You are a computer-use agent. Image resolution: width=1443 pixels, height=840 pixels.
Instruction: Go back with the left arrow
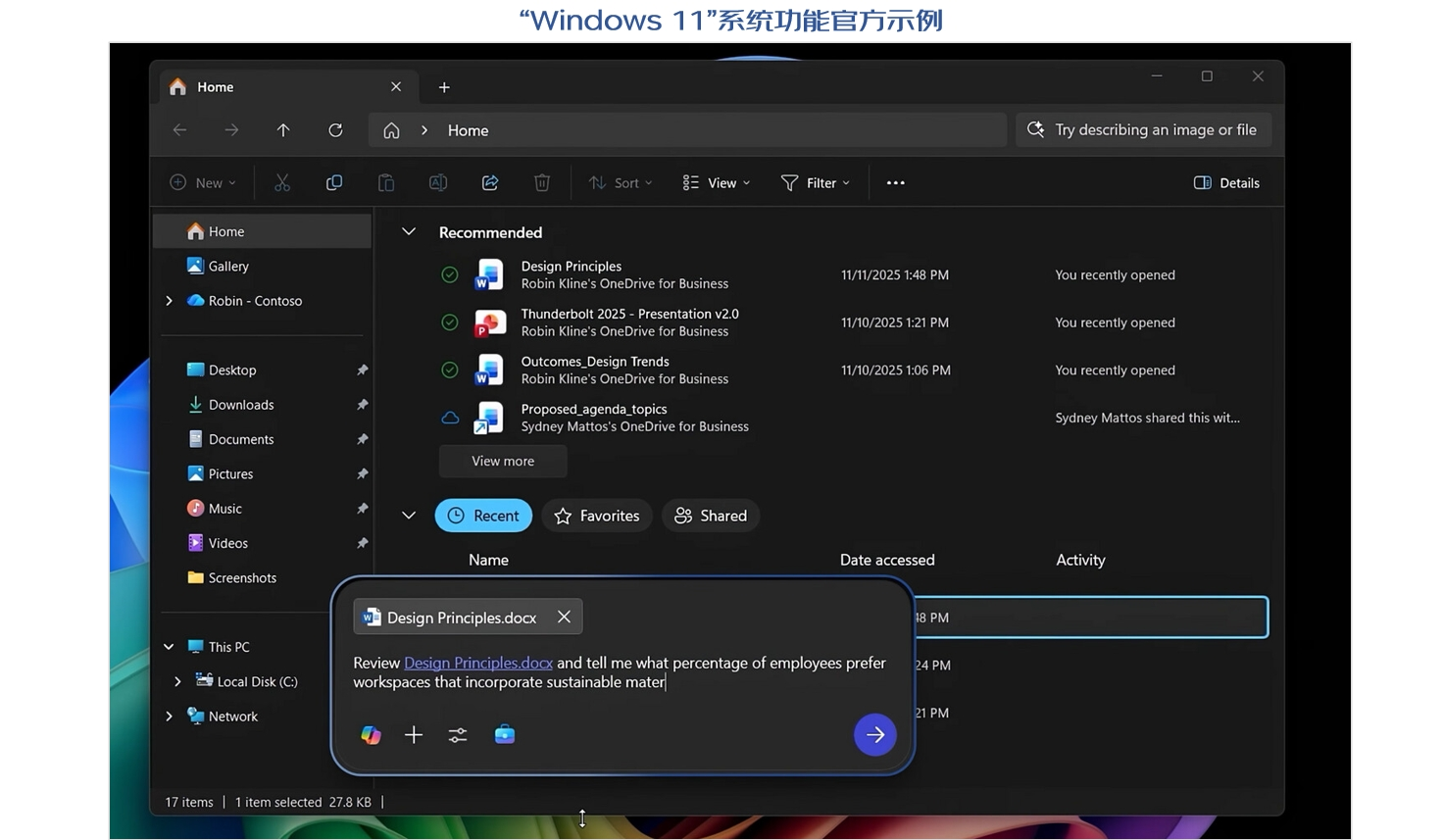tap(179, 129)
